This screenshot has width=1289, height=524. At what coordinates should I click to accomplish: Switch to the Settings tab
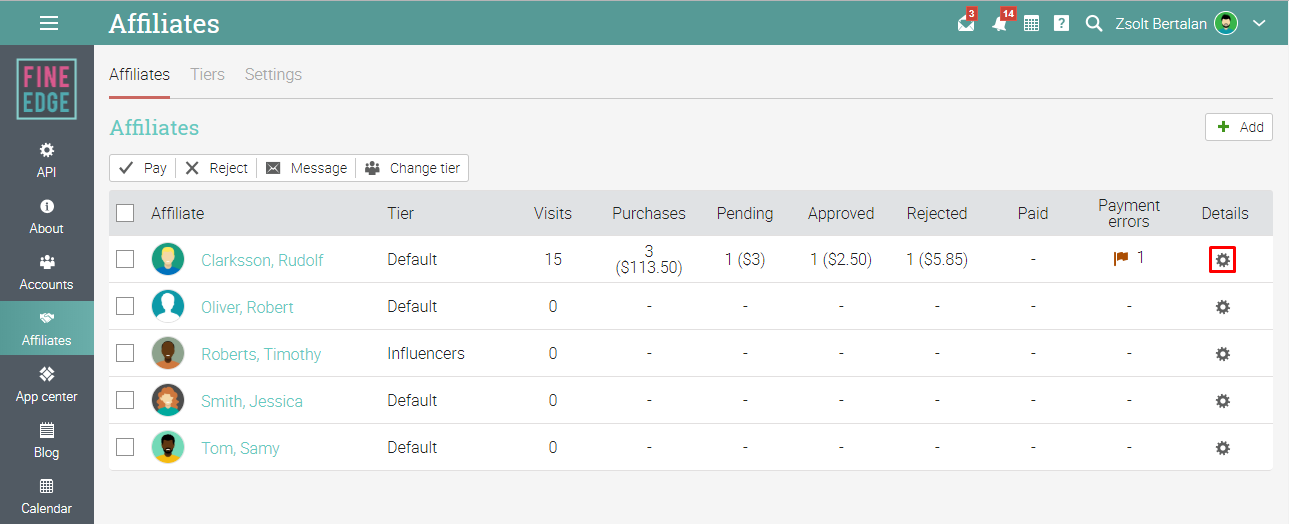click(x=273, y=75)
